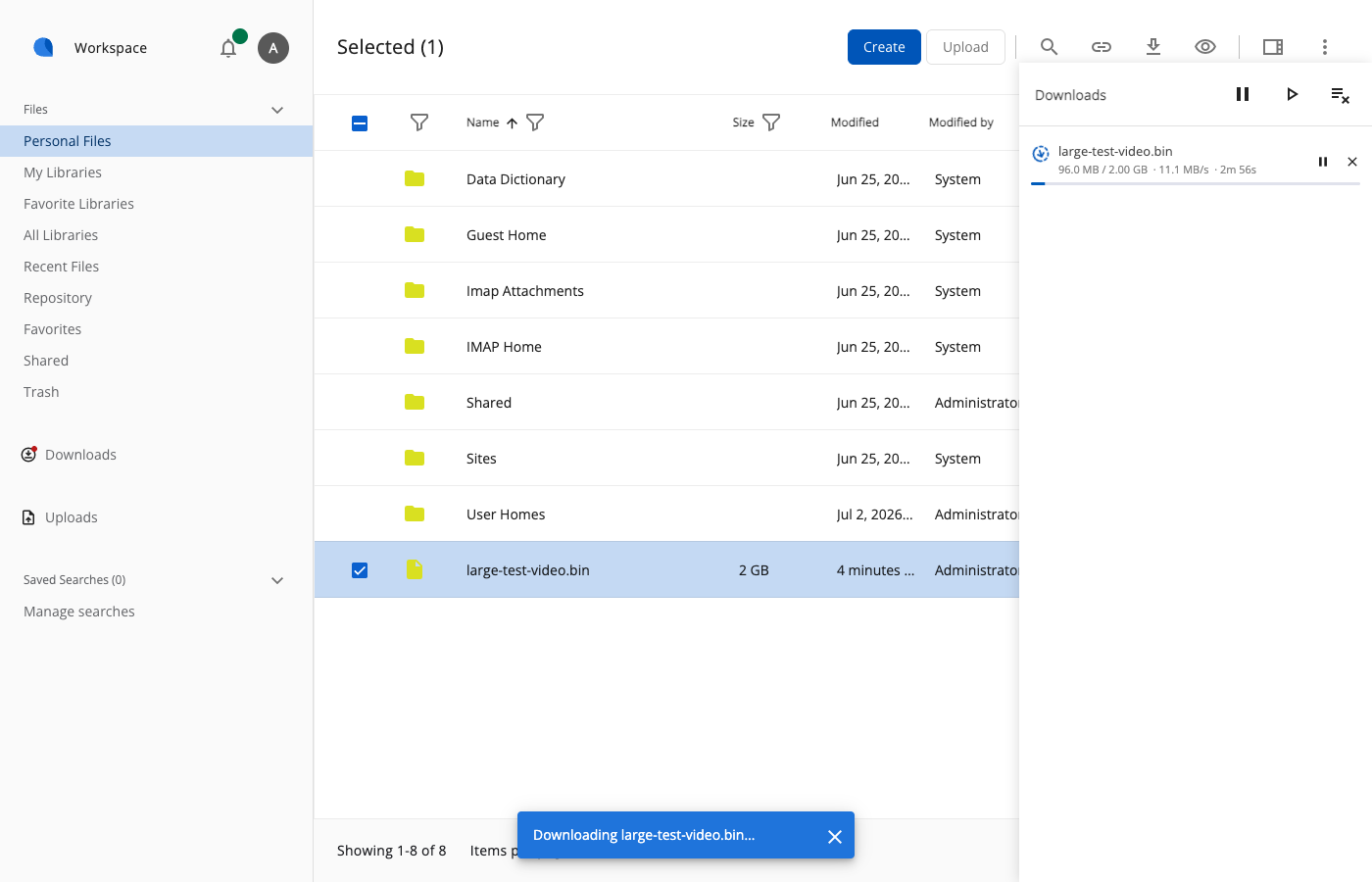The height and width of the screenshot is (882, 1372).
Task: Dismiss the Downloading snackbar notification
Action: [835, 836]
